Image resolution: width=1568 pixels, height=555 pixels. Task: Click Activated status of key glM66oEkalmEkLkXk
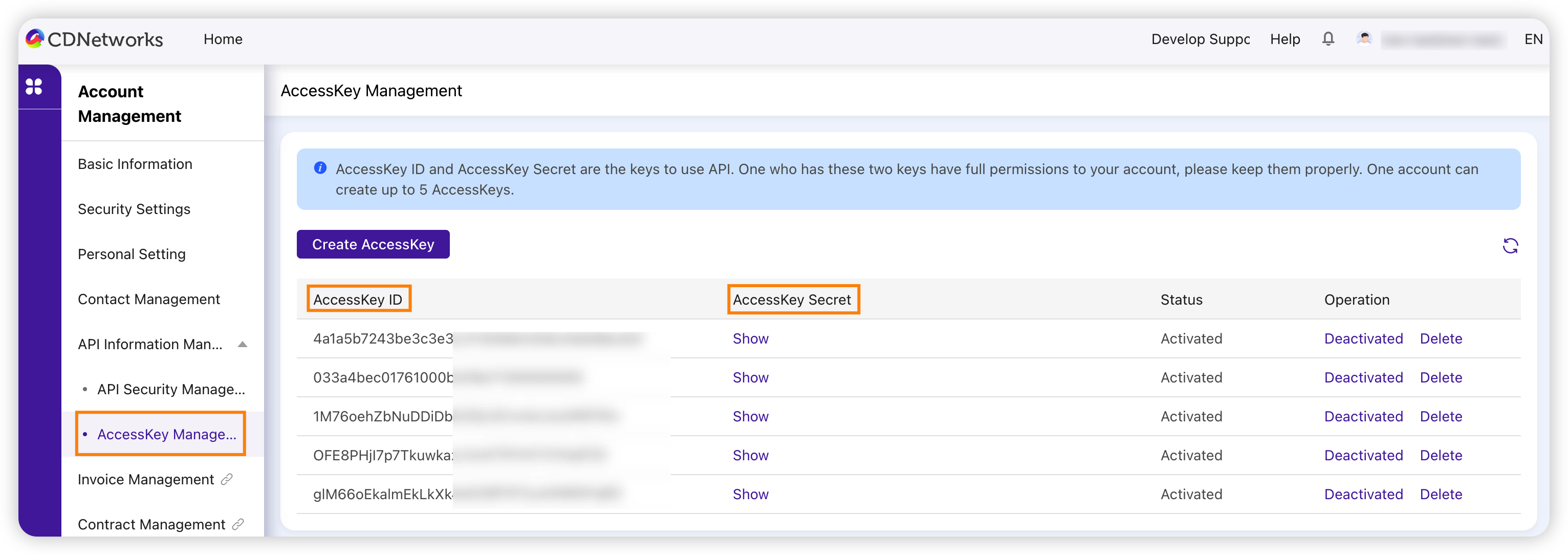tap(1191, 495)
